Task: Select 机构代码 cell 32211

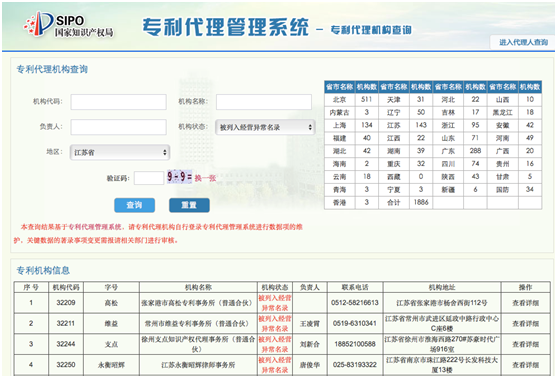Action: tap(66, 323)
